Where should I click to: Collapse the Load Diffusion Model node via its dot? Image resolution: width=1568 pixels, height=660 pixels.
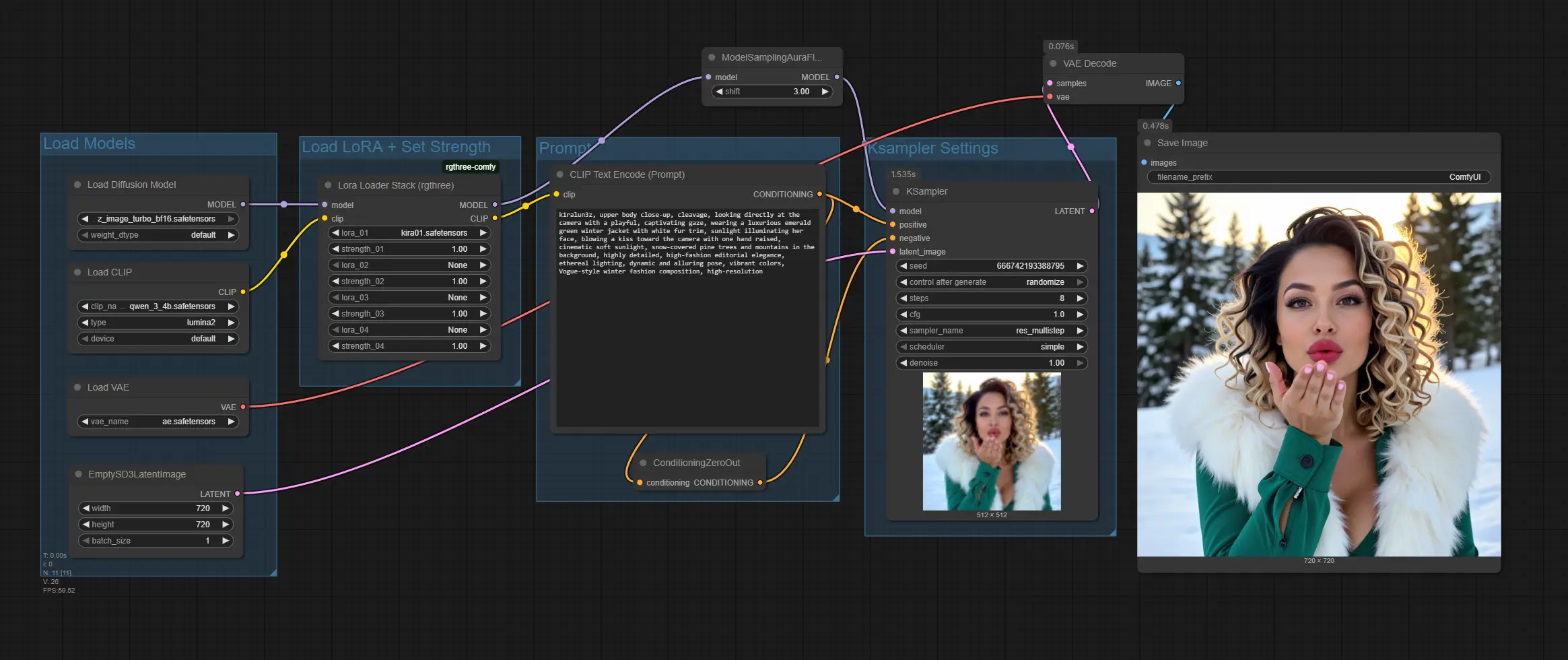click(x=77, y=185)
